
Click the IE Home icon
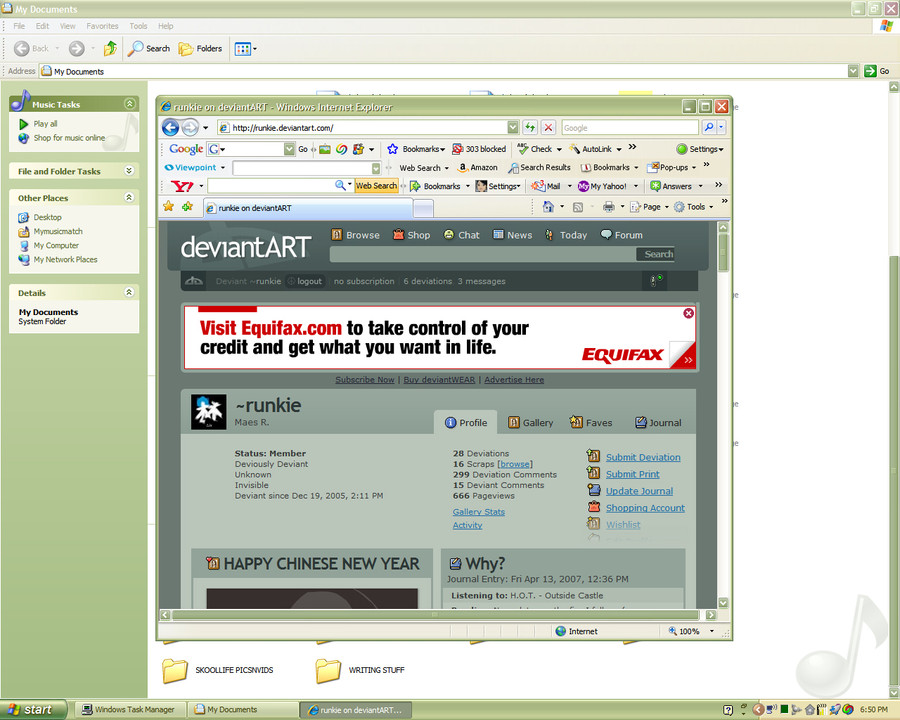548,207
